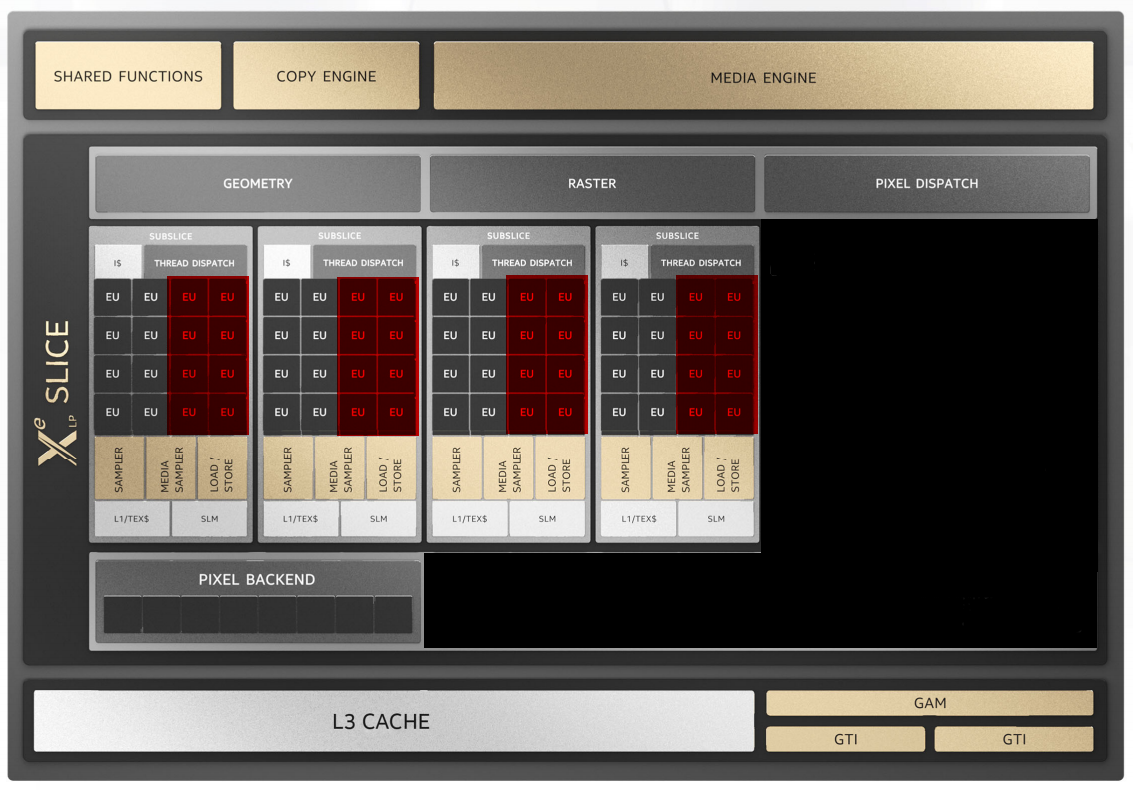1133x790 pixels.
Task: Select the MEDIA ENGINE block
Action: click(x=763, y=76)
